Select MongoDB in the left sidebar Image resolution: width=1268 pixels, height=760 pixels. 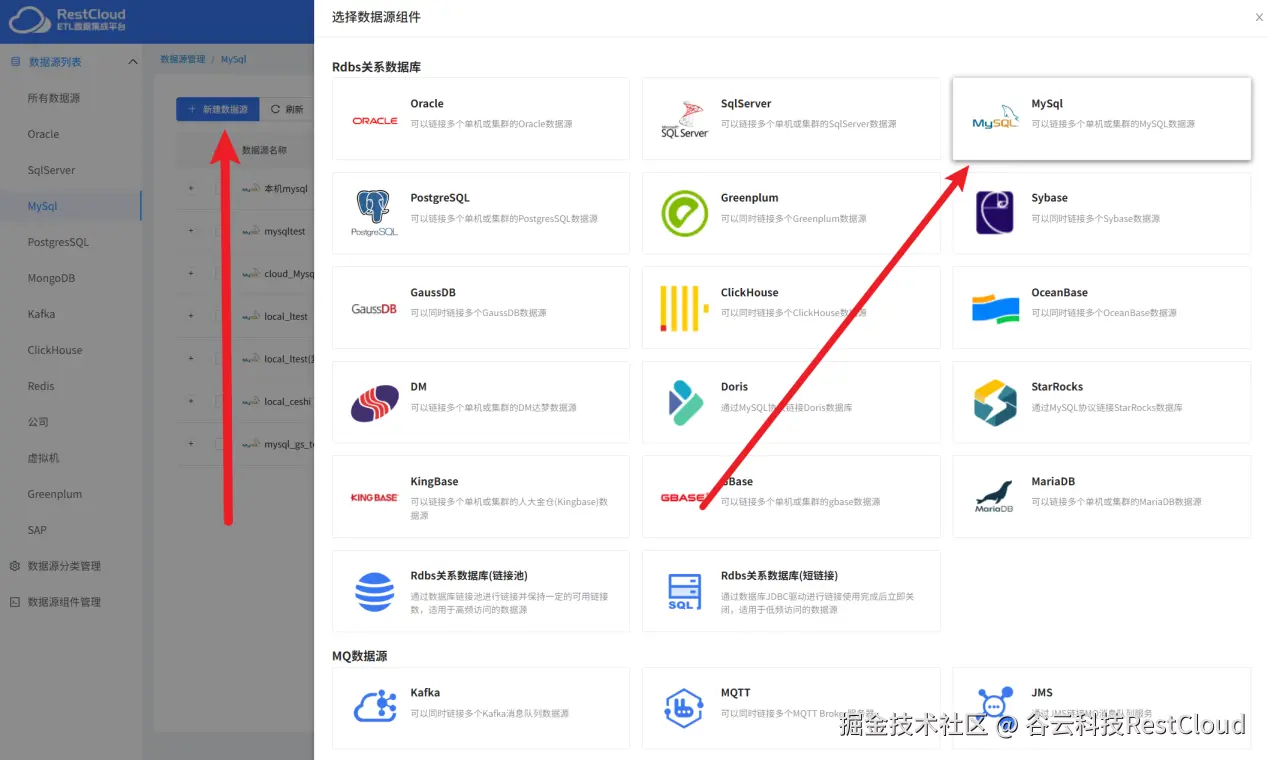(x=51, y=278)
